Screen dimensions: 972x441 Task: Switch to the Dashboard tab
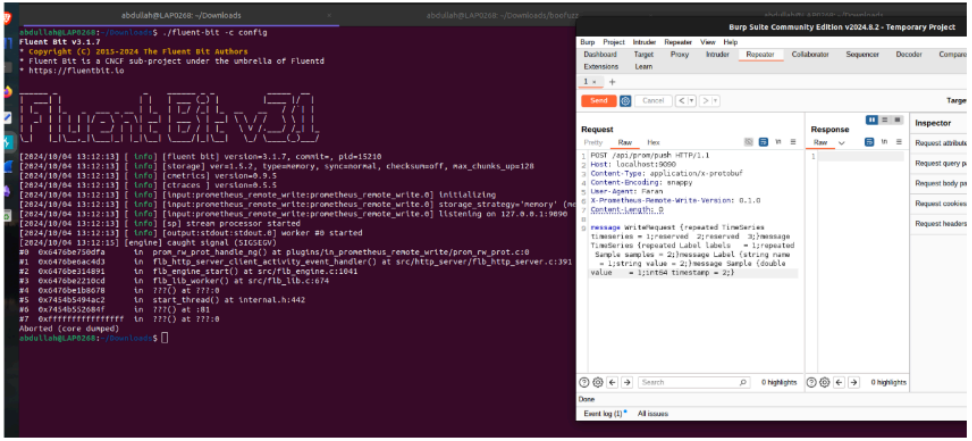click(x=600, y=55)
